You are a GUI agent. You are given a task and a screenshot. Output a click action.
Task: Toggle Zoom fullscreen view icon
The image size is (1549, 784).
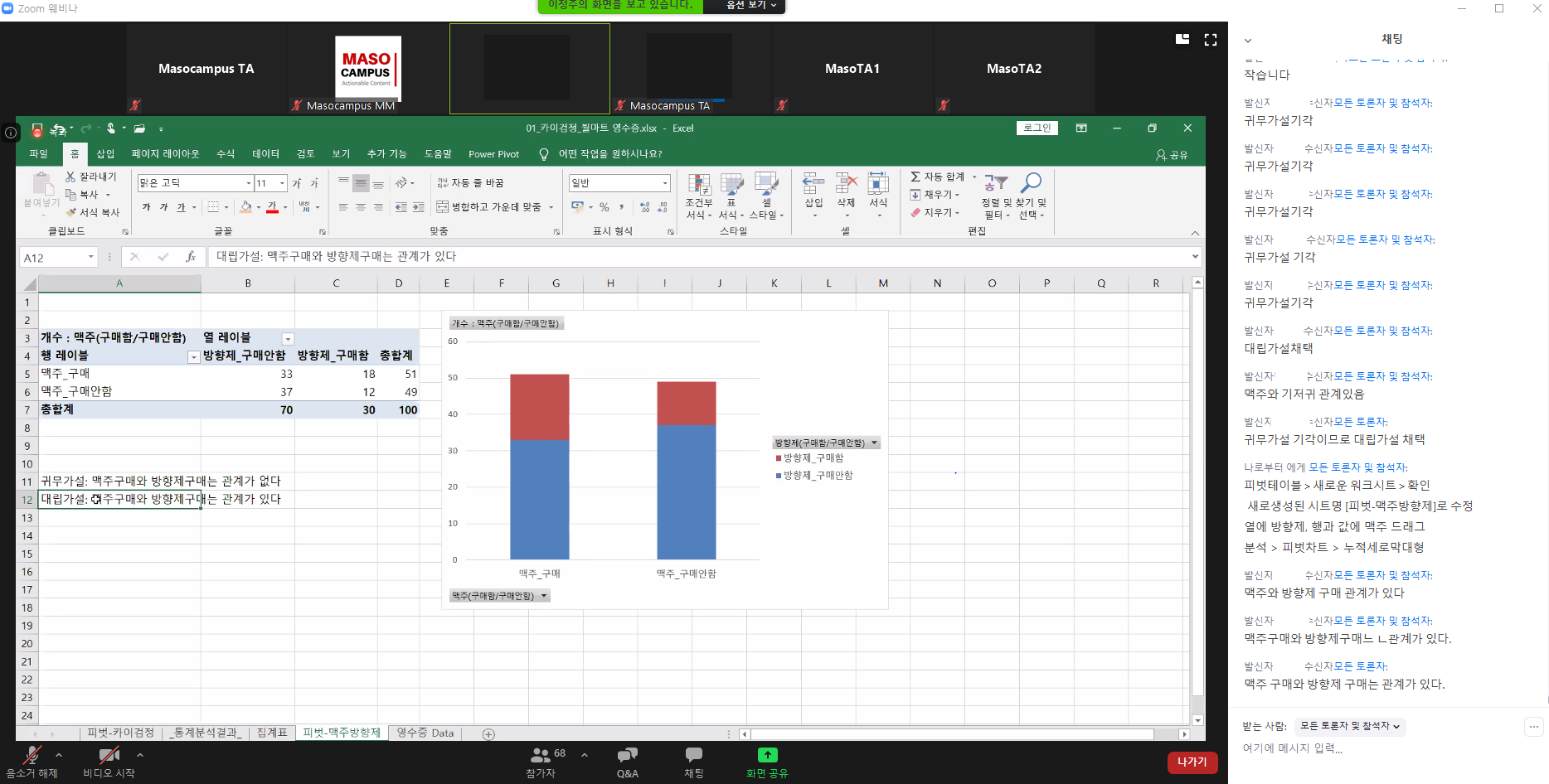1211,39
